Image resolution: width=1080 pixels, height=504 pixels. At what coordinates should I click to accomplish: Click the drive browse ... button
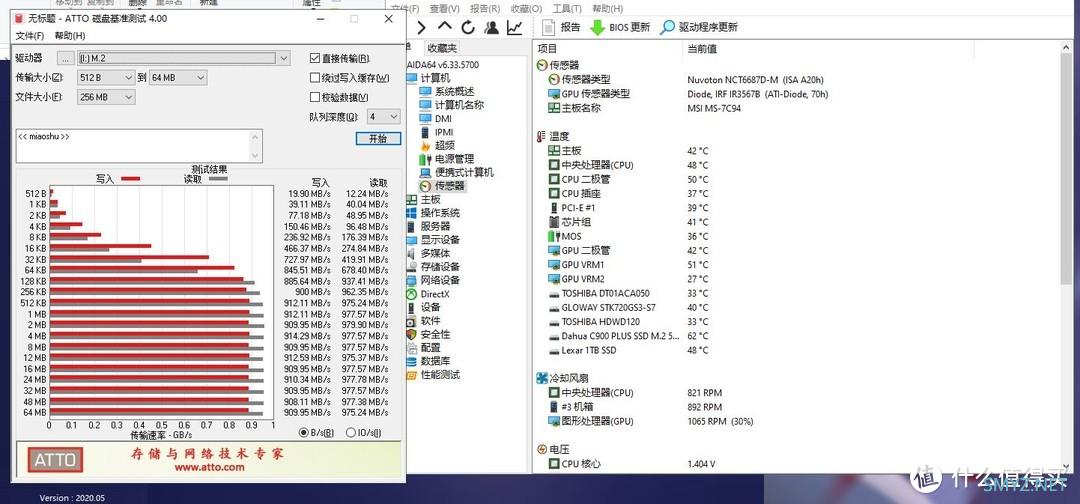click(x=65, y=59)
